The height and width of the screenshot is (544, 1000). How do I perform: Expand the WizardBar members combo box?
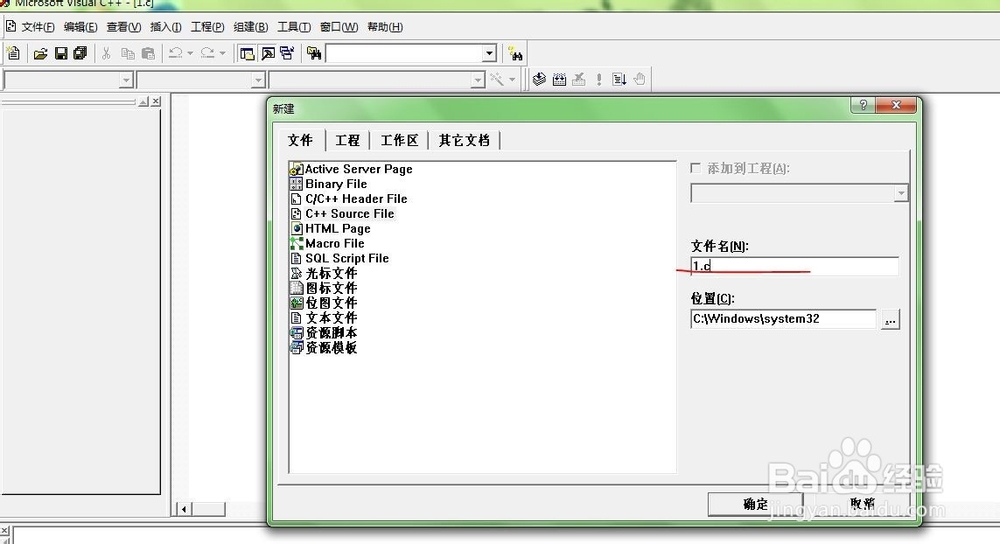478,80
